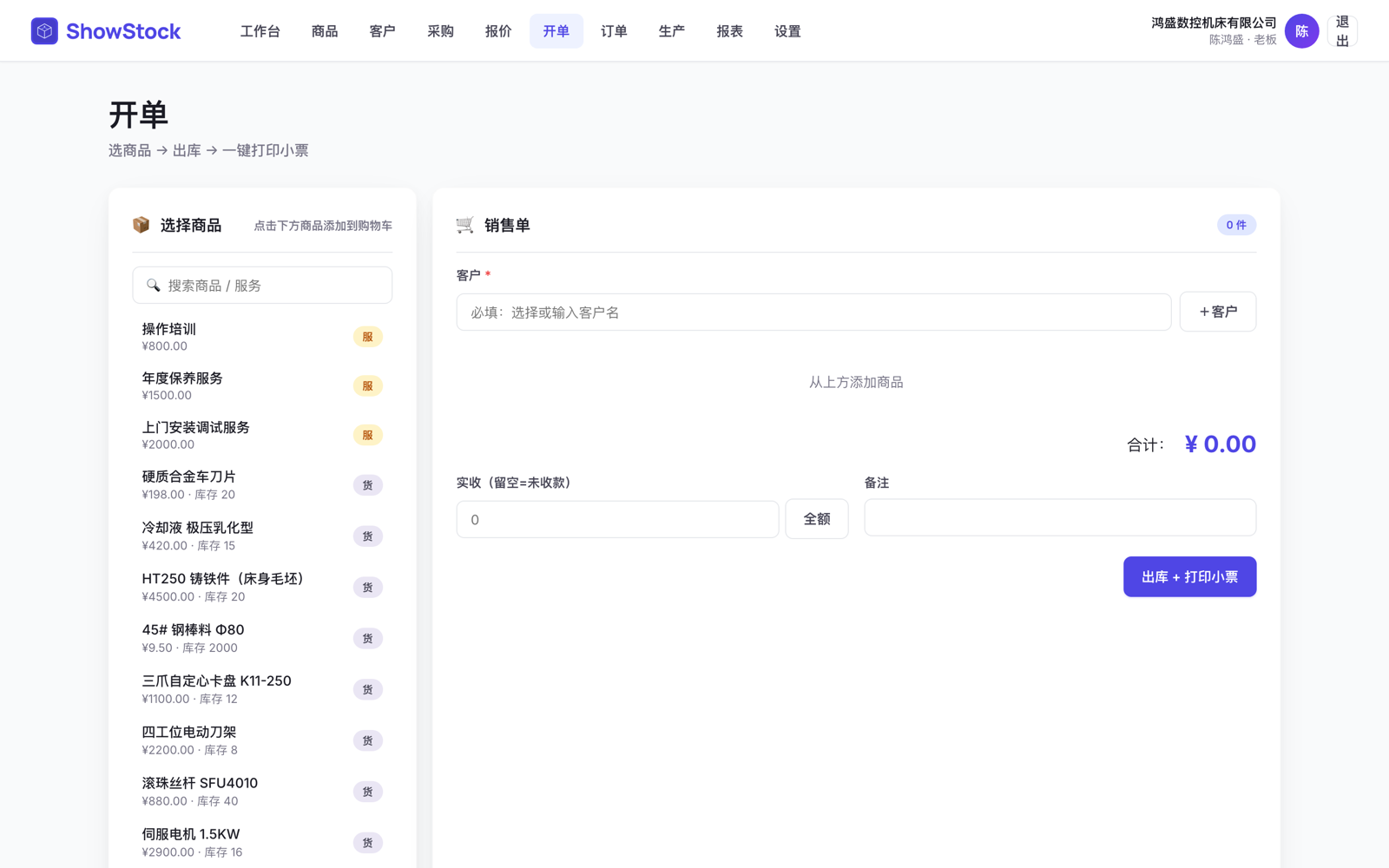Add 冷却液 极压乳化型 to the cart
The image size is (1389, 868).
(x=262, y=536)
